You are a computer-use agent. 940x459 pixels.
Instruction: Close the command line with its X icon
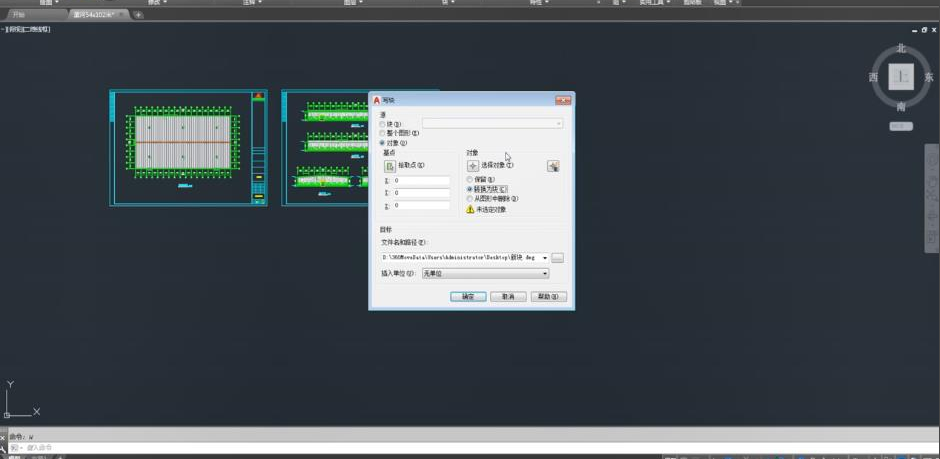coord(3,437)
